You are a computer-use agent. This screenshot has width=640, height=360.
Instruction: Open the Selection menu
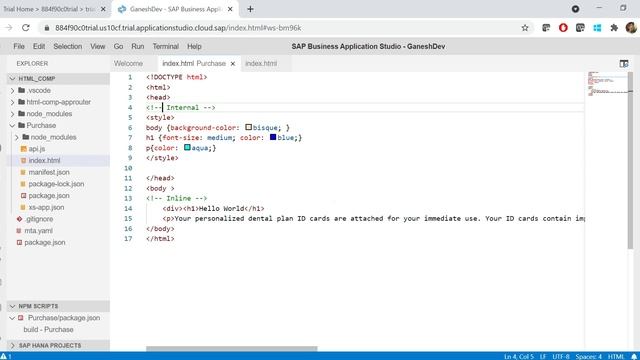click(68, 47)
